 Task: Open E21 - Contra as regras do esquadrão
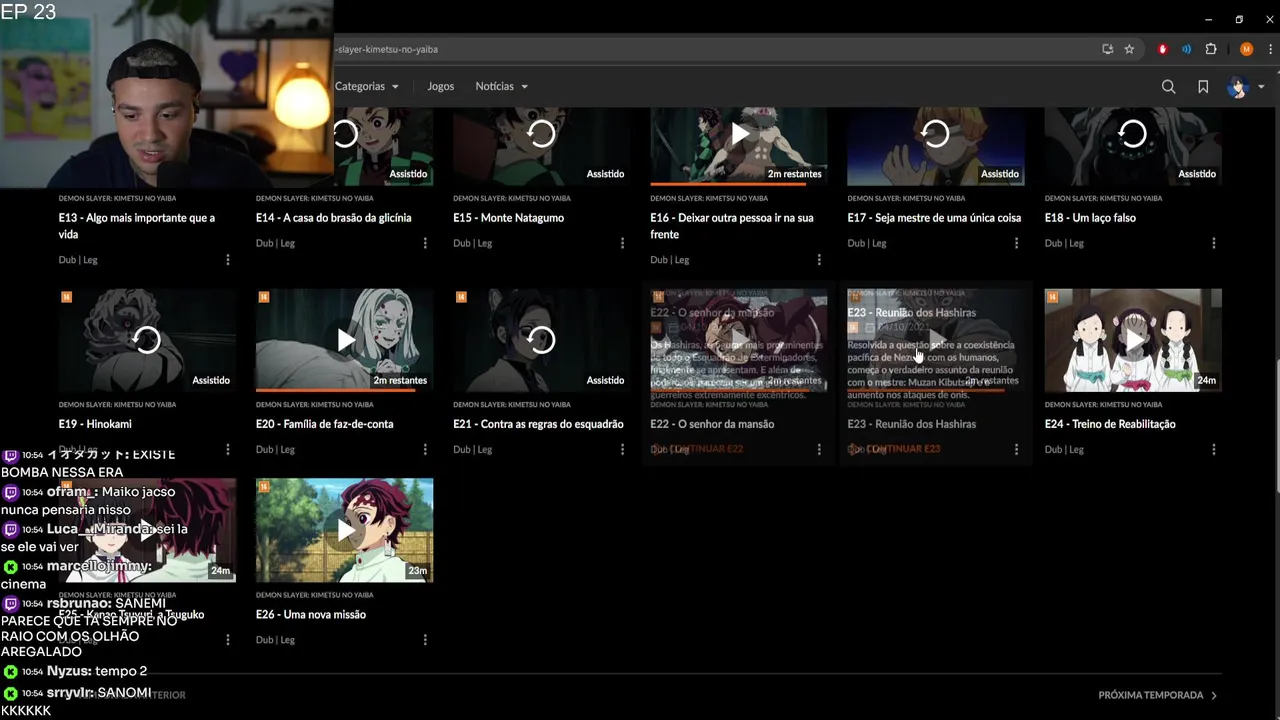(538, 424)
